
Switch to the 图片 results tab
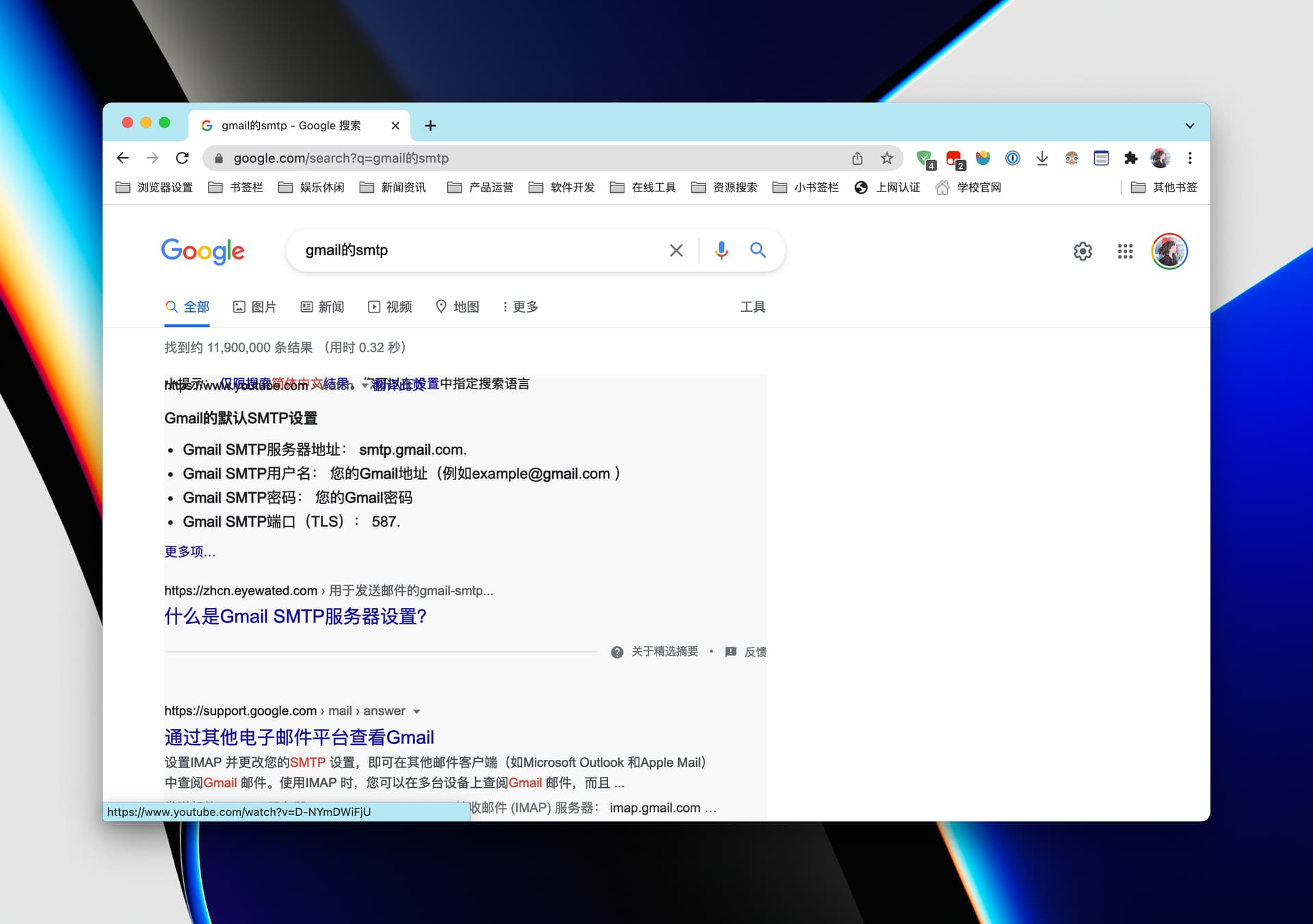pos(254,307)
